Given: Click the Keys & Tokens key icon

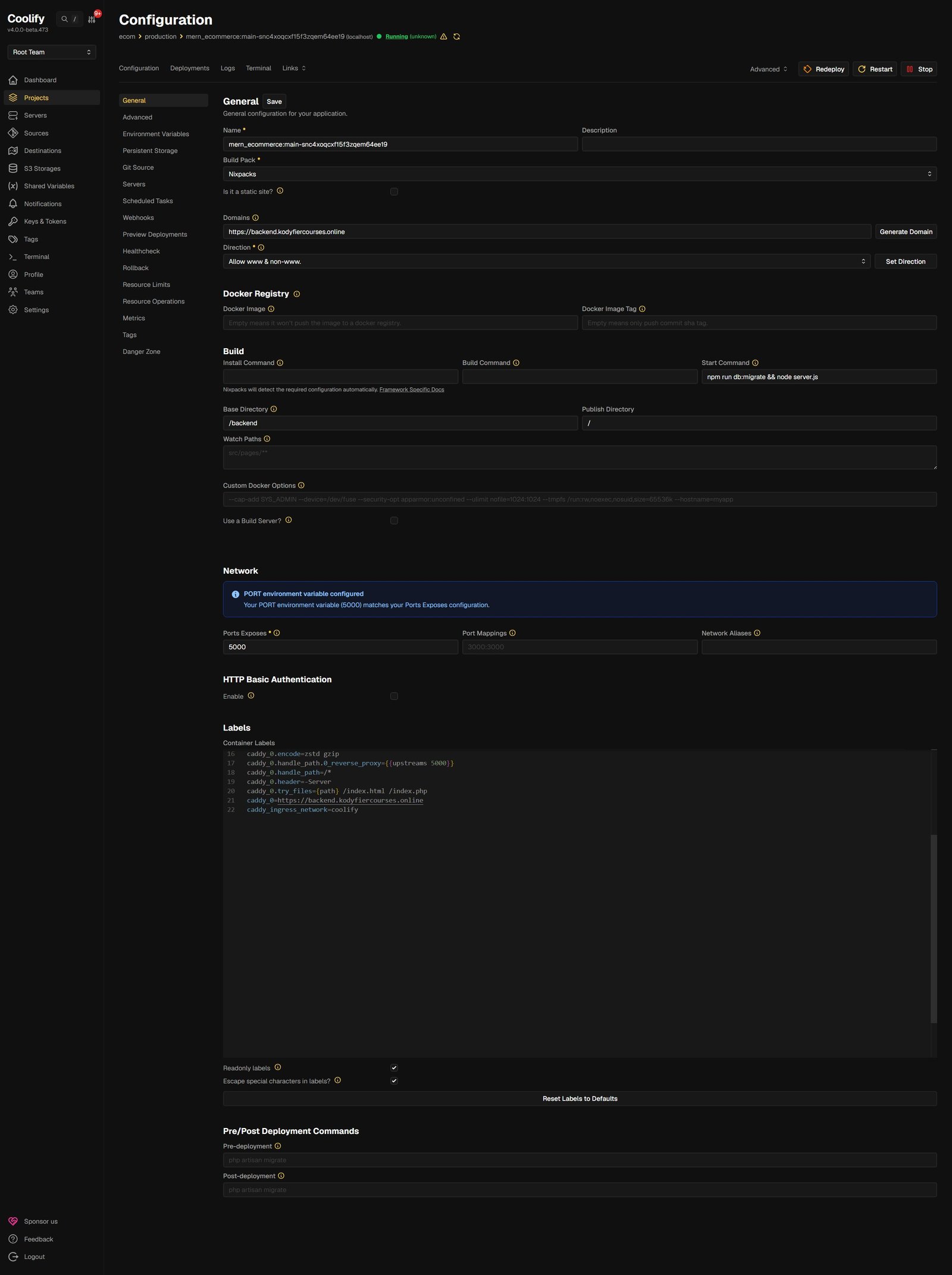Looking at the screenshot, I should click(x=13, y=221).
